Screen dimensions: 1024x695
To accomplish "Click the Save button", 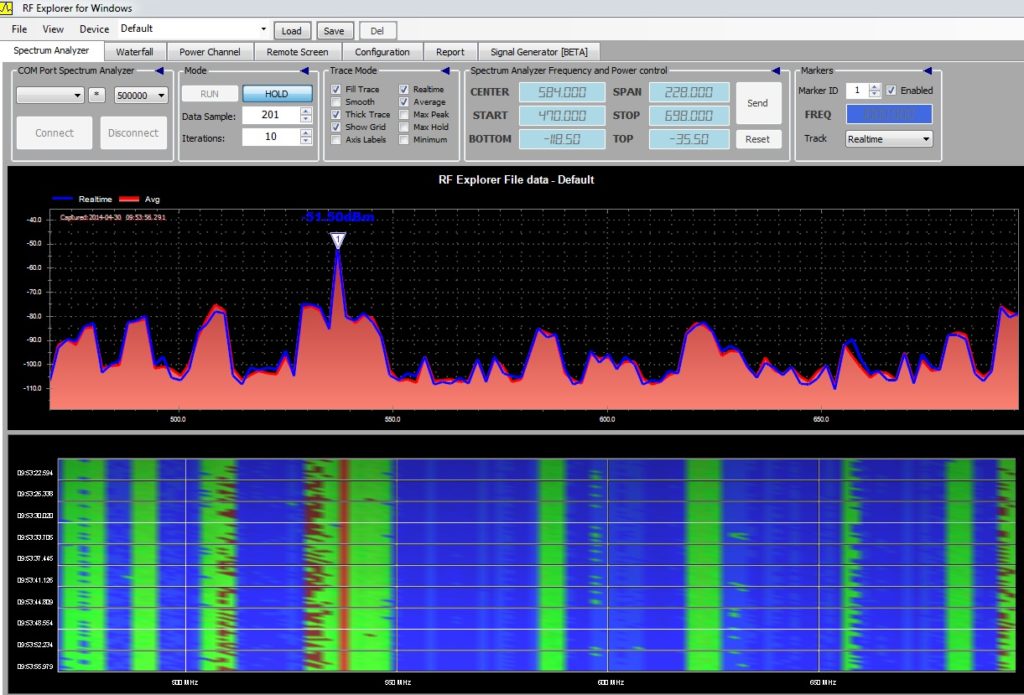I will click(x=334, y=31).
